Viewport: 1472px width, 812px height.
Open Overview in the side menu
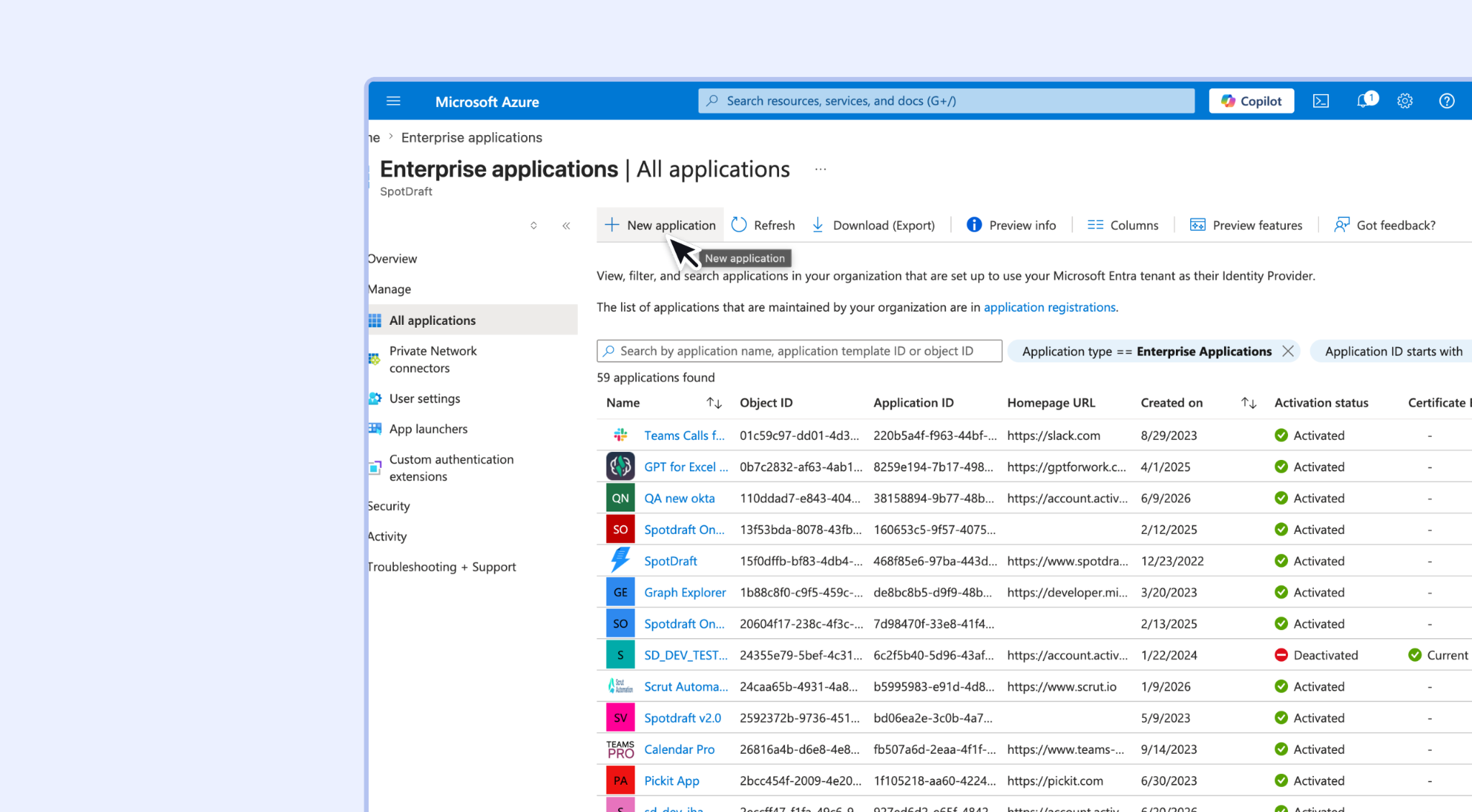pyautogui.click(x=392, y=259)
